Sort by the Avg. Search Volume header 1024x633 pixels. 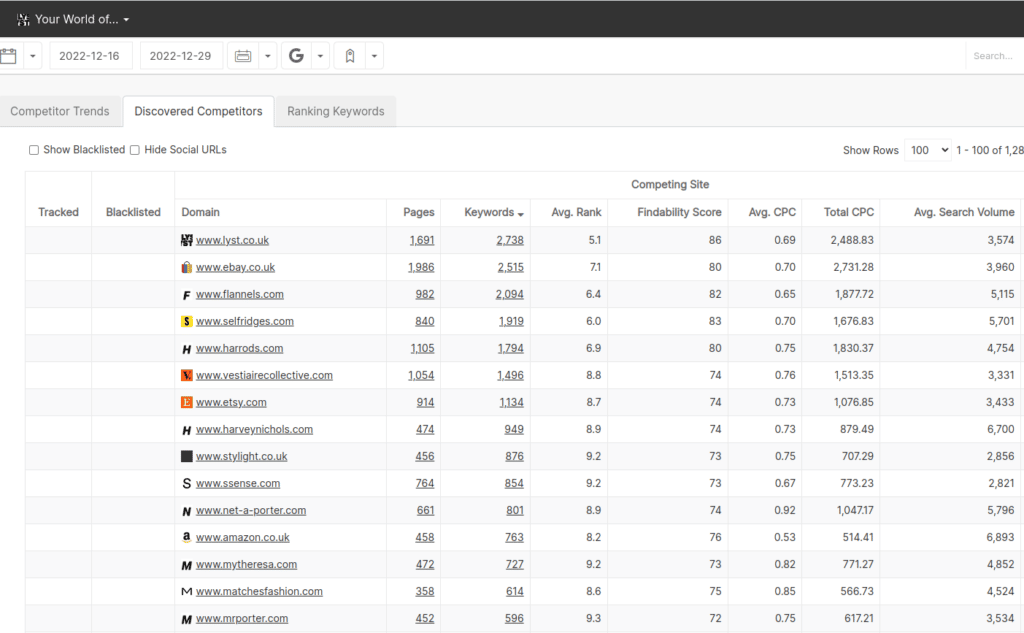(964, 212)
